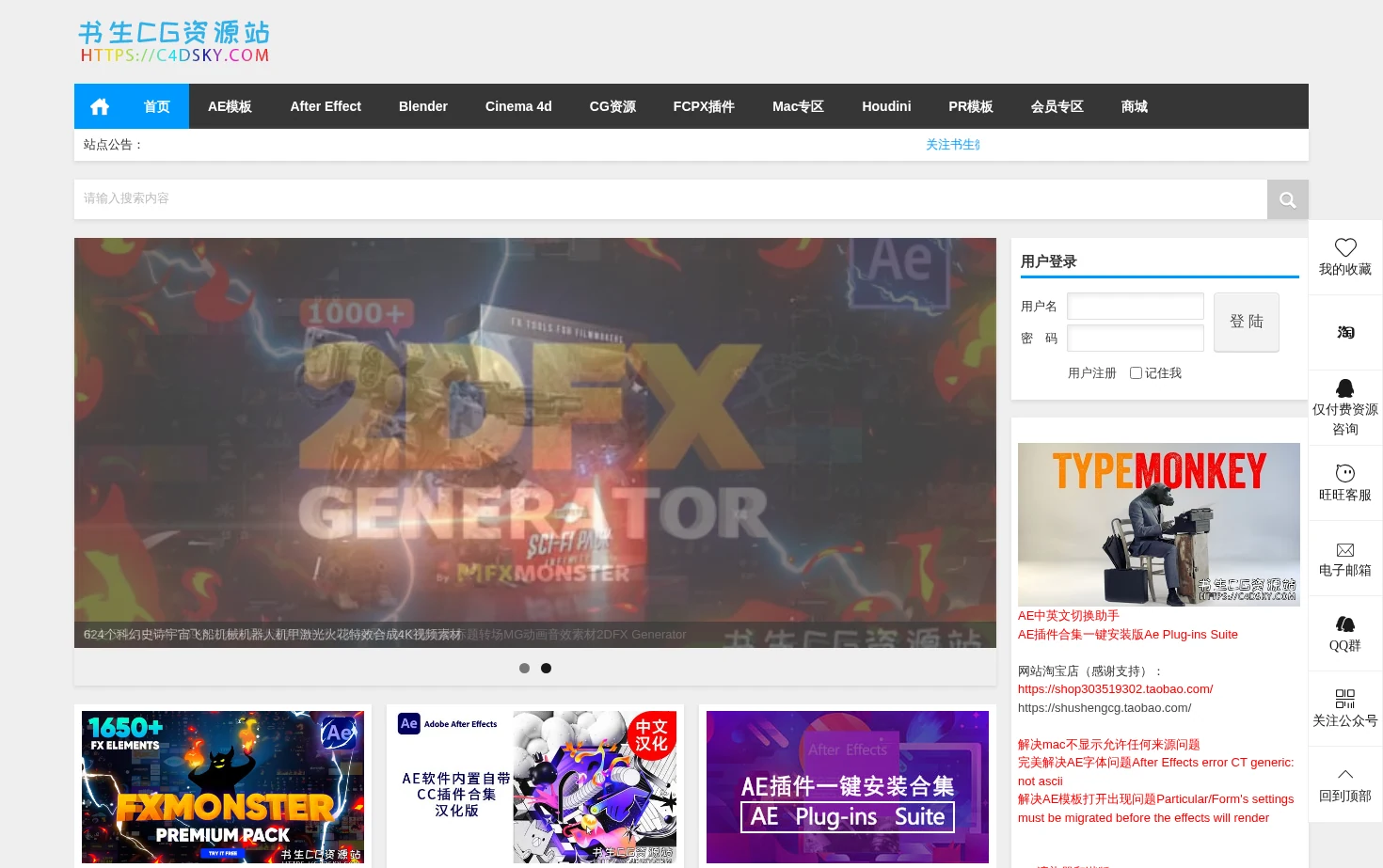This screenshot has height=868, width=1383.
Task: Open the 会员专区 menu
Action: coord(1057,106)
